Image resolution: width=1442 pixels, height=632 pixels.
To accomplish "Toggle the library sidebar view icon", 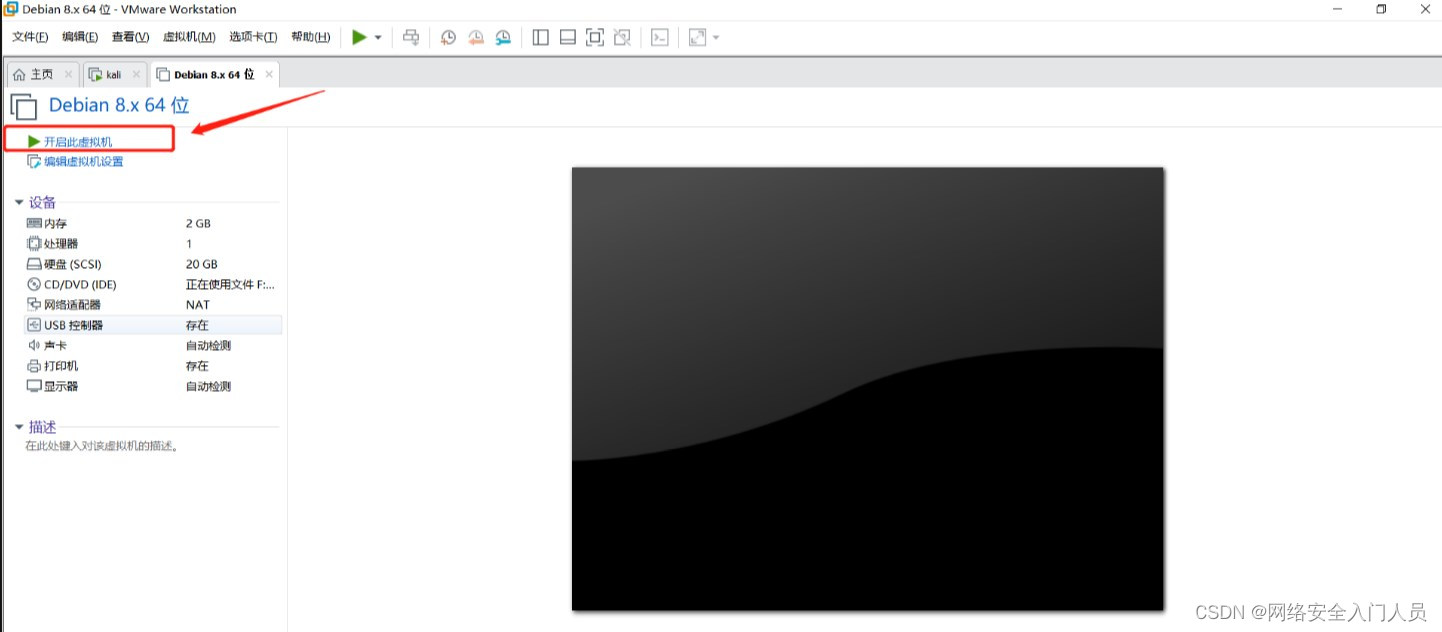I will [x=541, y=37].
